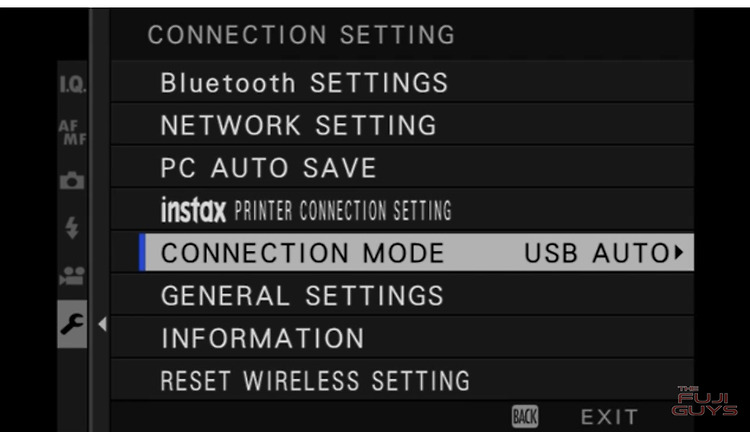Click the EXIT label
Viewport: 750px width, 432px height.
(609, 417)
